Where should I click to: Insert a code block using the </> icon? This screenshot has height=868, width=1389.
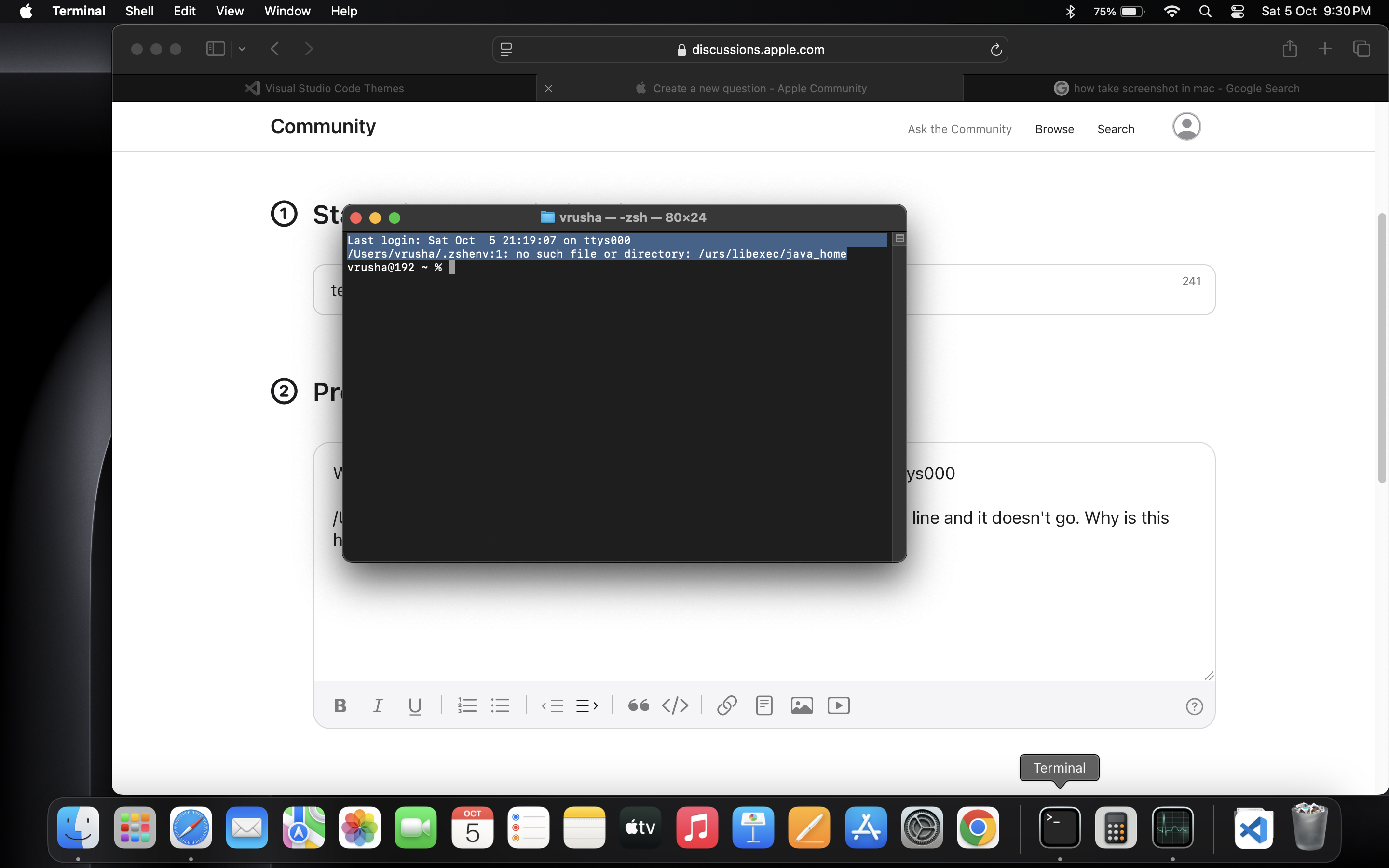675,705
